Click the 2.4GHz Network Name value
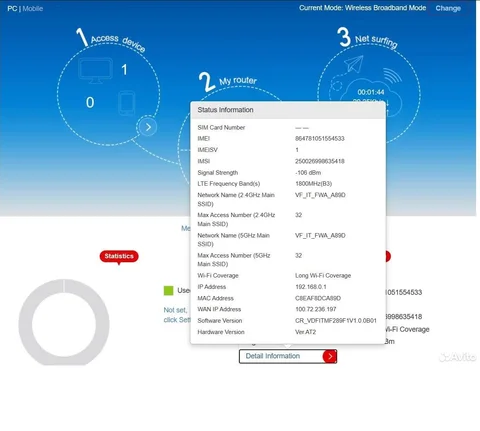The image size is (480, 431). point(320,195)
